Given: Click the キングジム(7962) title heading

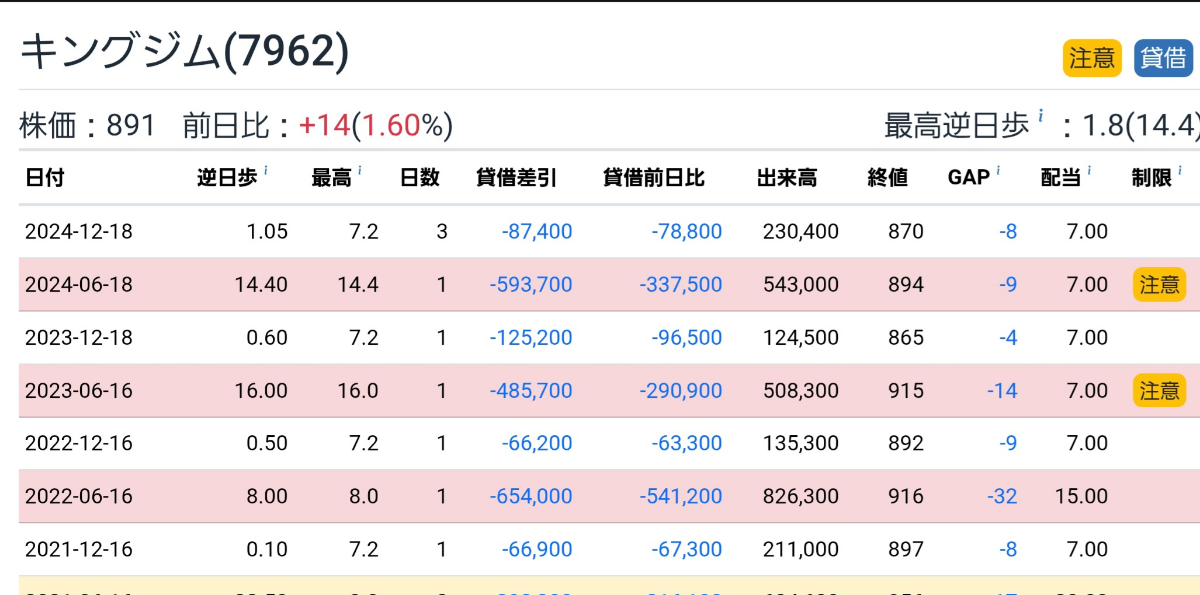Looking at the screenshot, I should point(185,52).
